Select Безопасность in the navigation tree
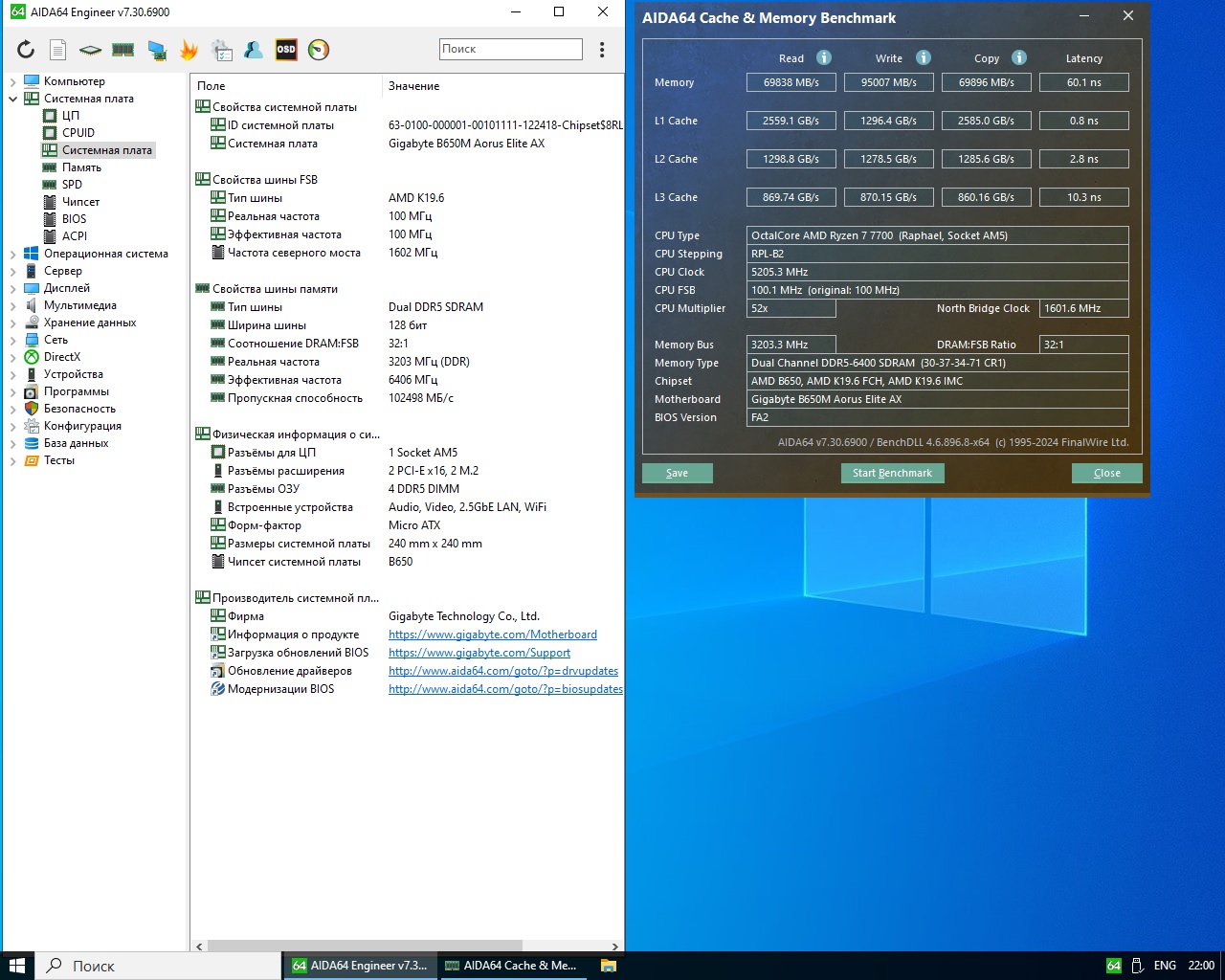This screenshot has height=980, width=1225. point(79,409)
